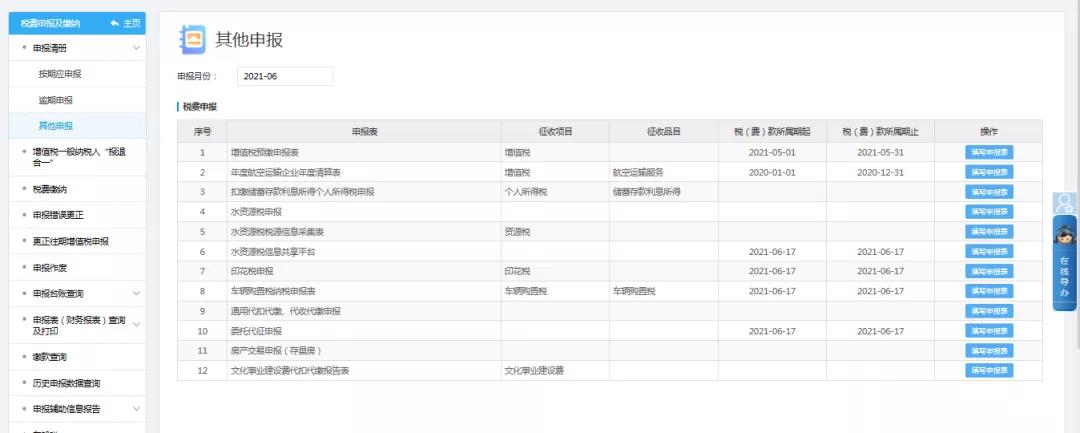Open the 按期应申报 submenu item
The height and width of the screenshot is (433, 1080).
click(x=60, y=74)
